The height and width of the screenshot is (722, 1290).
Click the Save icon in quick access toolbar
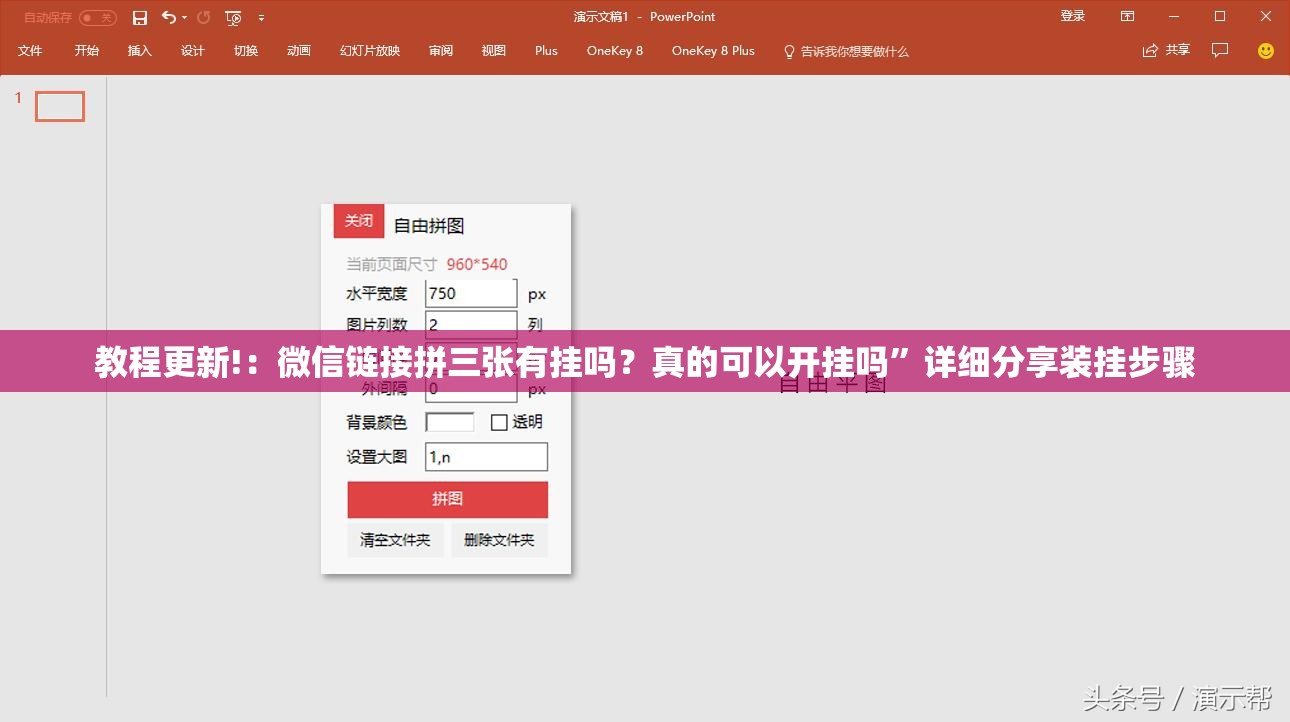click(140, 17)
